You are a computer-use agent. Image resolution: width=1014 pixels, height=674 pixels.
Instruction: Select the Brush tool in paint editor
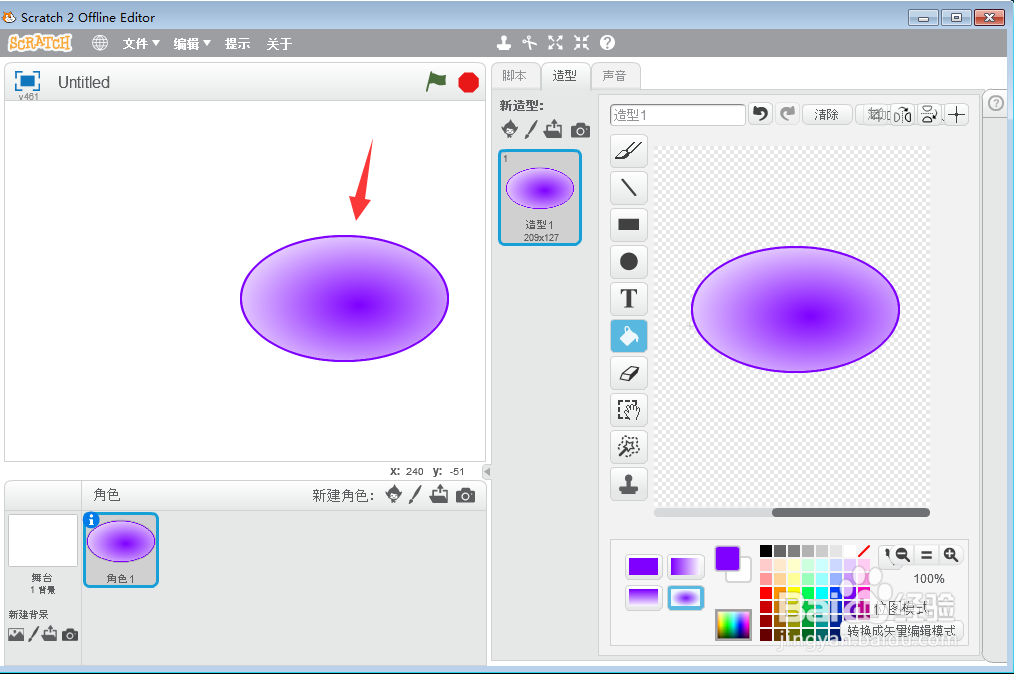click(x=629, y=151)
